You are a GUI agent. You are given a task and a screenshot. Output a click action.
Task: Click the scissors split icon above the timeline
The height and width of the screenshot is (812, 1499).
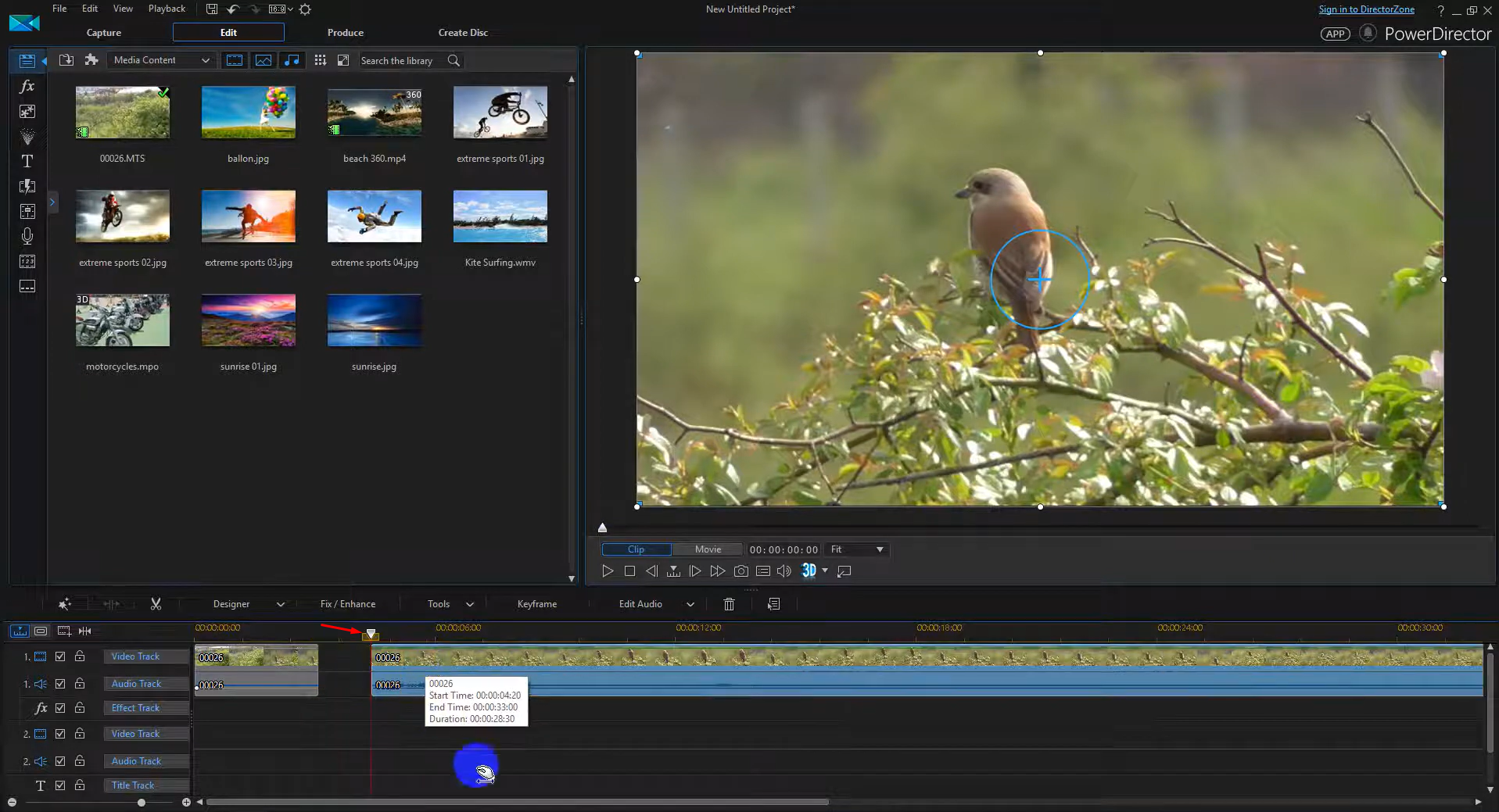pyautogui.click(x=156, y=603)
